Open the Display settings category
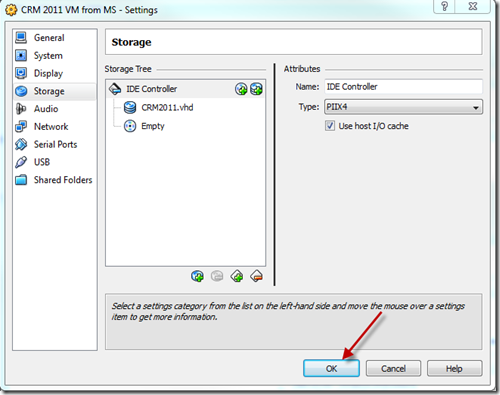This screenshot has width=500, height=395. coord(55,73)
